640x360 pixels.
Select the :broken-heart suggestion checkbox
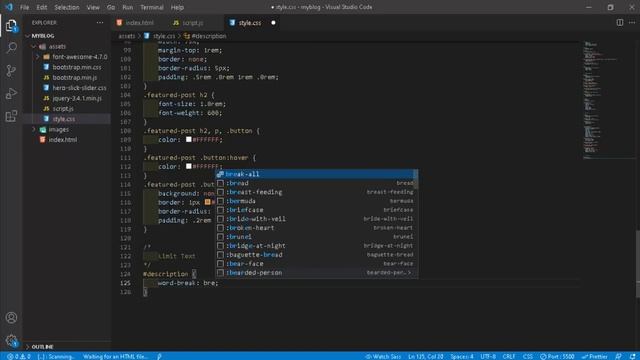[x=220, y=228]
